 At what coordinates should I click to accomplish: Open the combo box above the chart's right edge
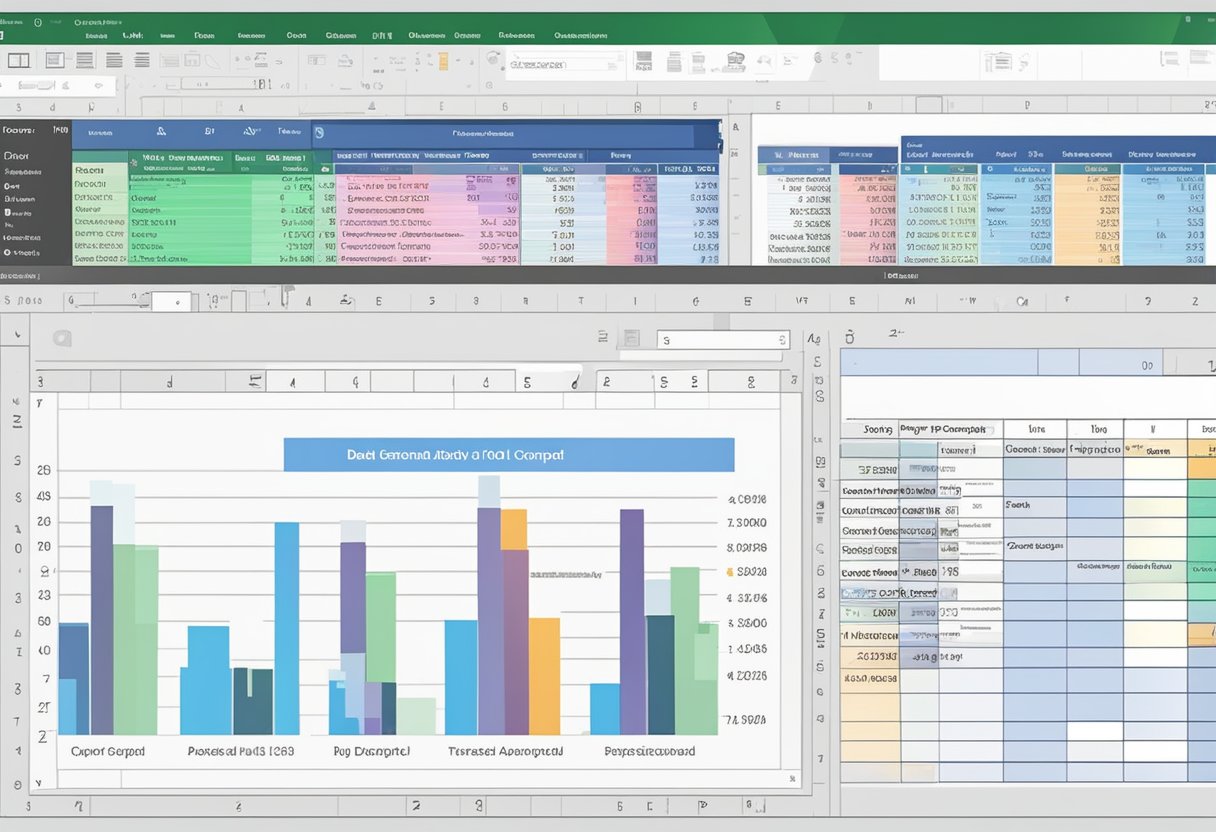723,340
